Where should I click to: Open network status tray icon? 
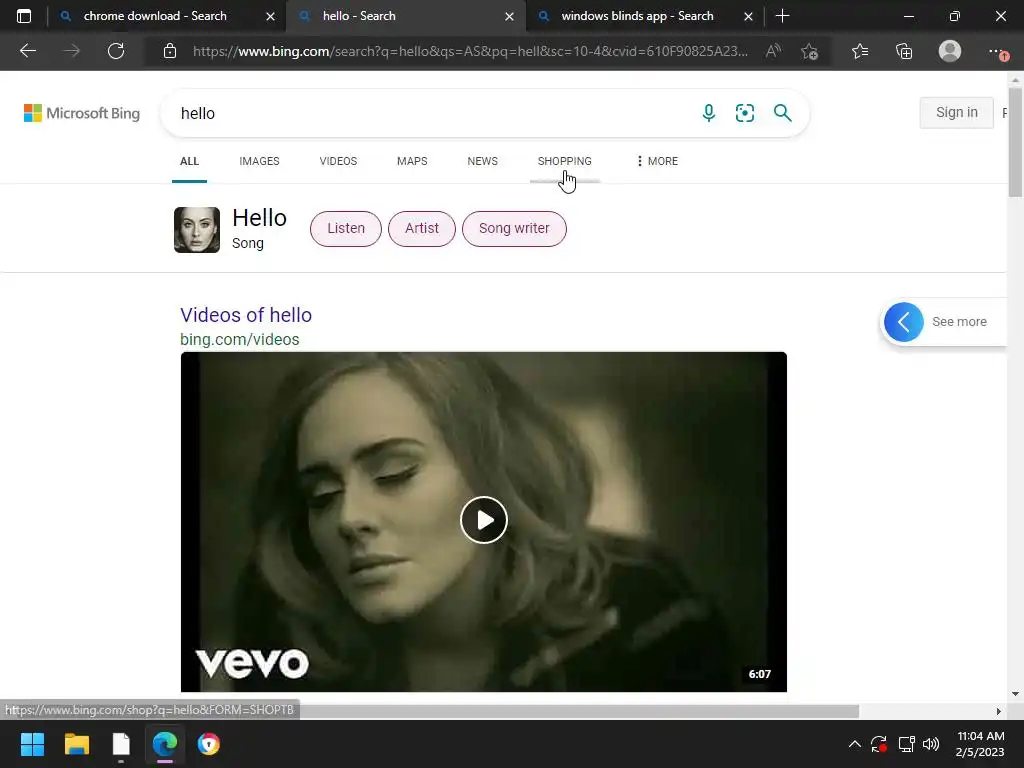pyautogui.click(x=906, y=744)
